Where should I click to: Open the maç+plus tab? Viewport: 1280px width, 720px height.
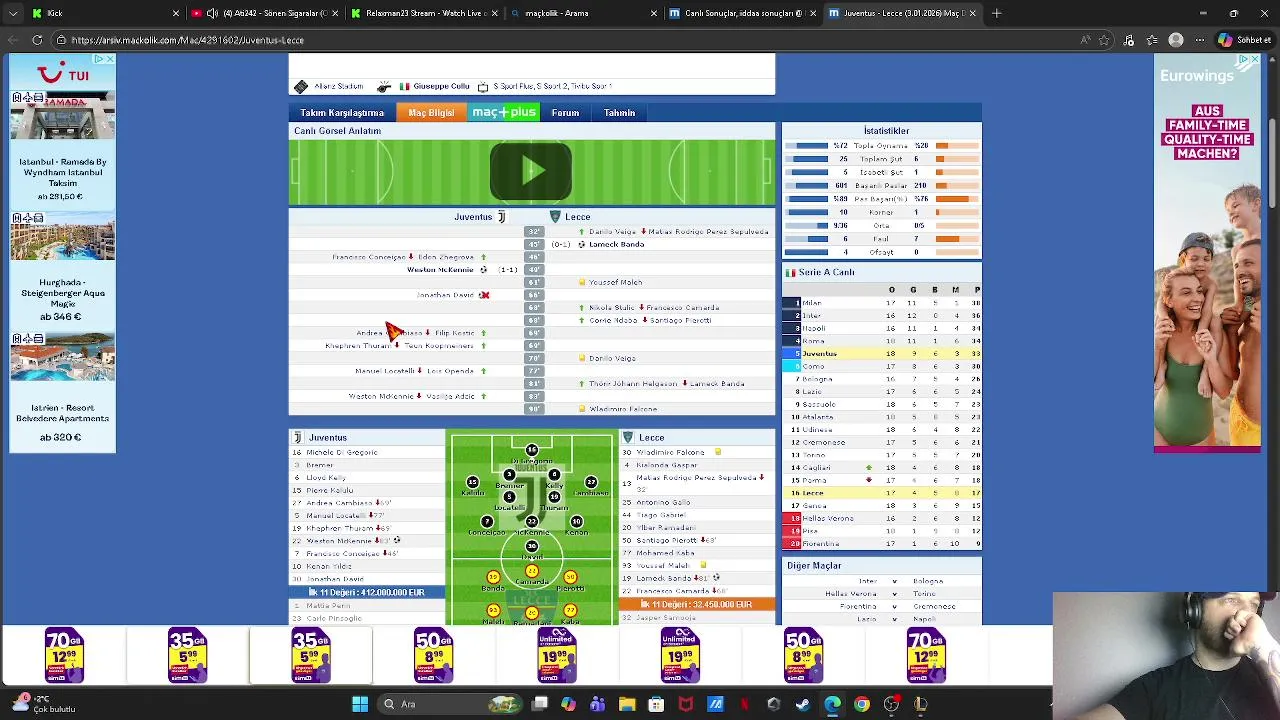[504, 113]
